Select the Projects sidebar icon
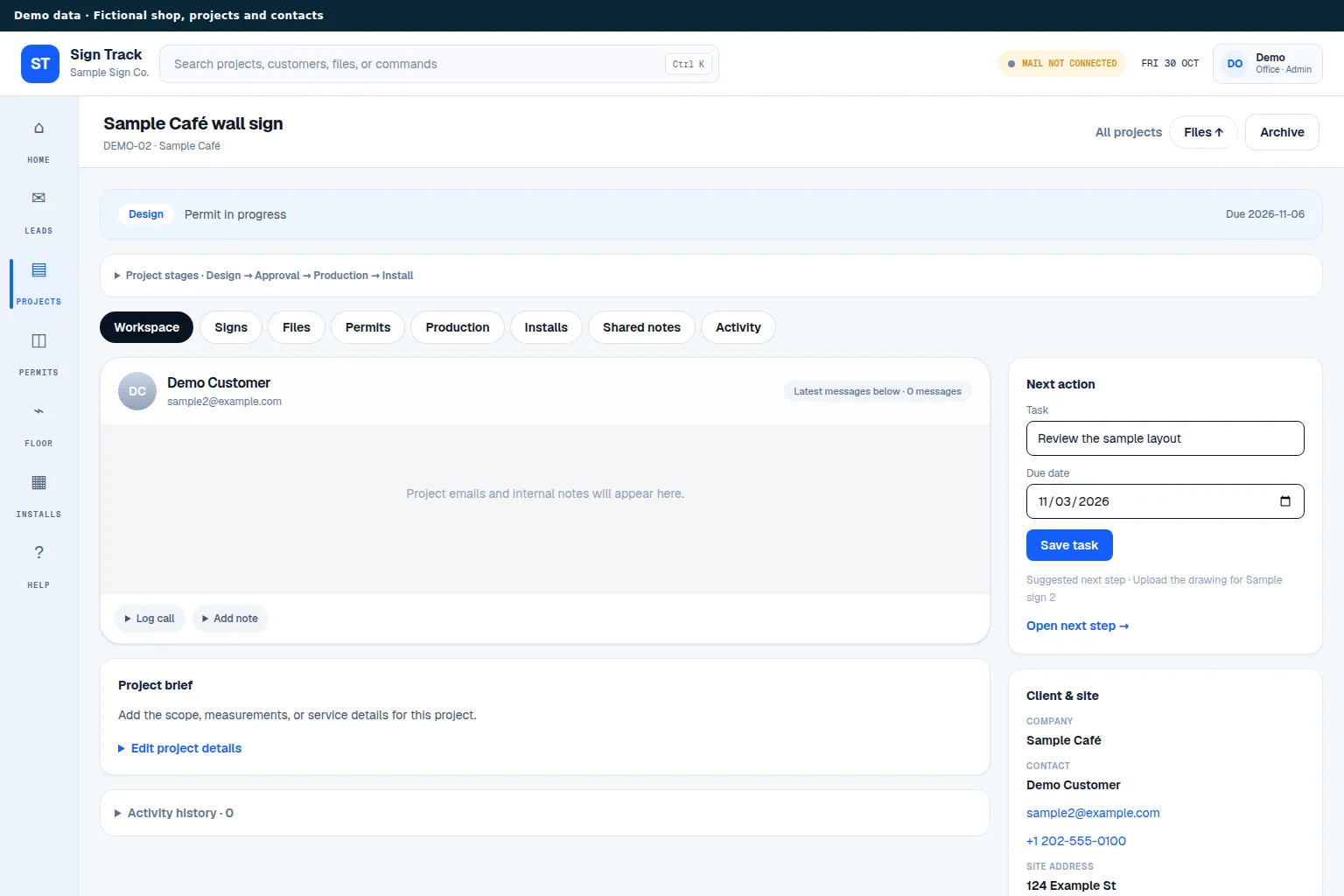1344x896 pixels. [38, 269]
